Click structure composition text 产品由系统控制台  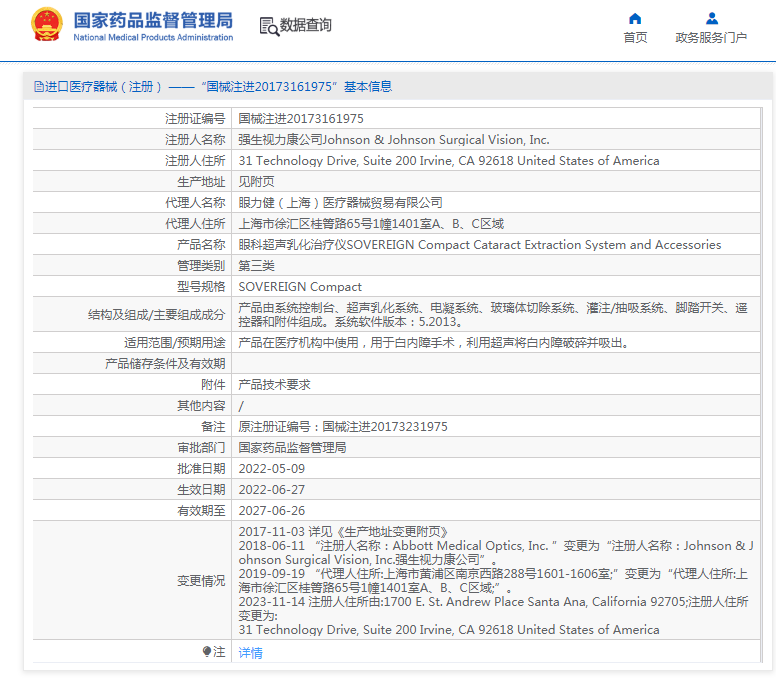pyautogui.click(x=493, y=315)
